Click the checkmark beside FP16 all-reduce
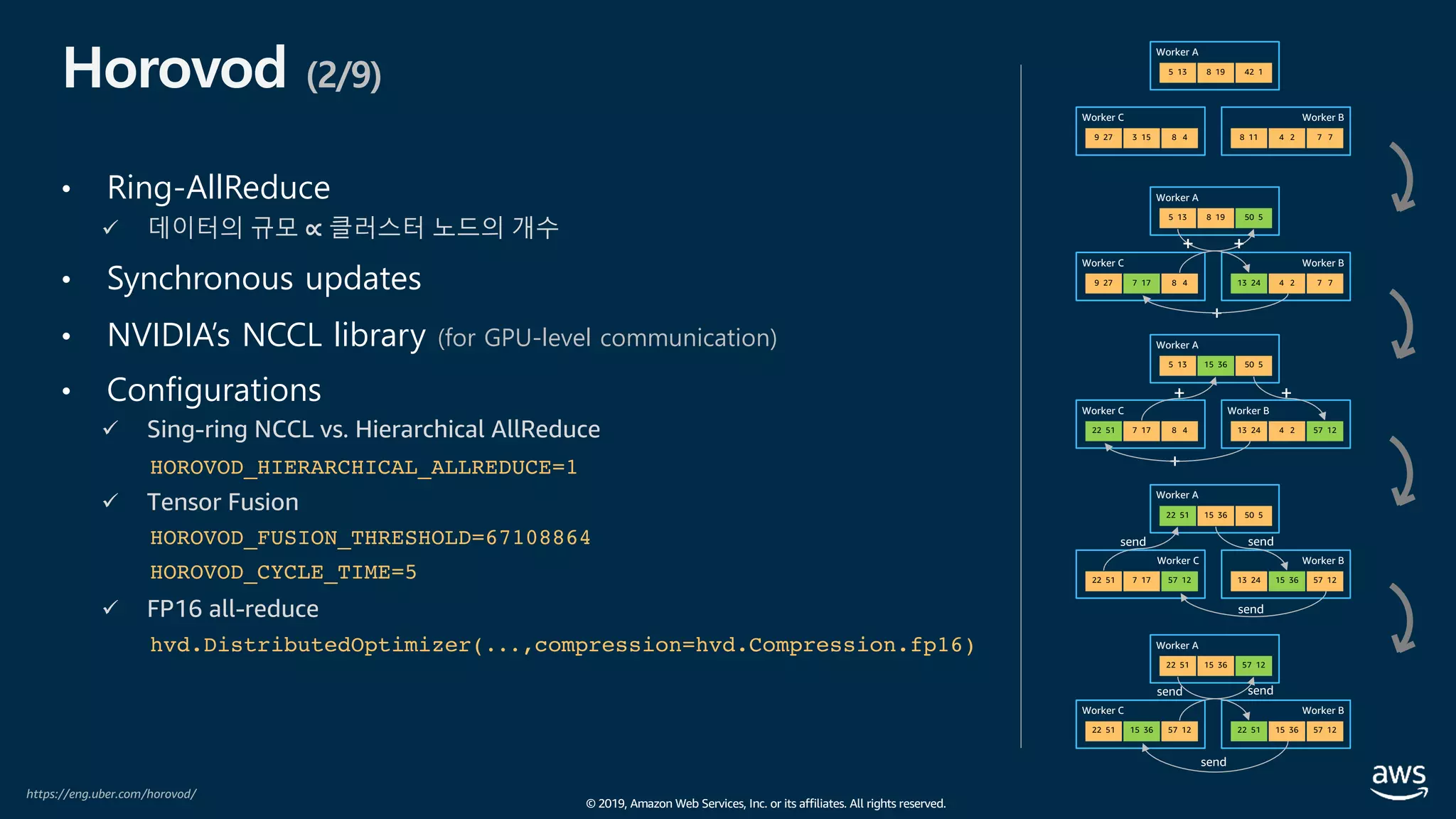This screenshot has width=1456, height=819. click(111, 608)
